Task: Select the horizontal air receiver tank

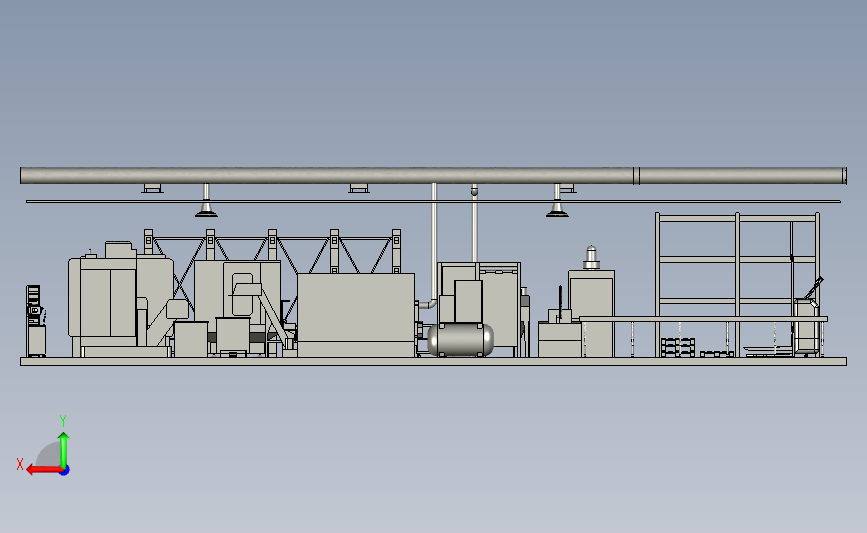Action: tap(461, 339)
